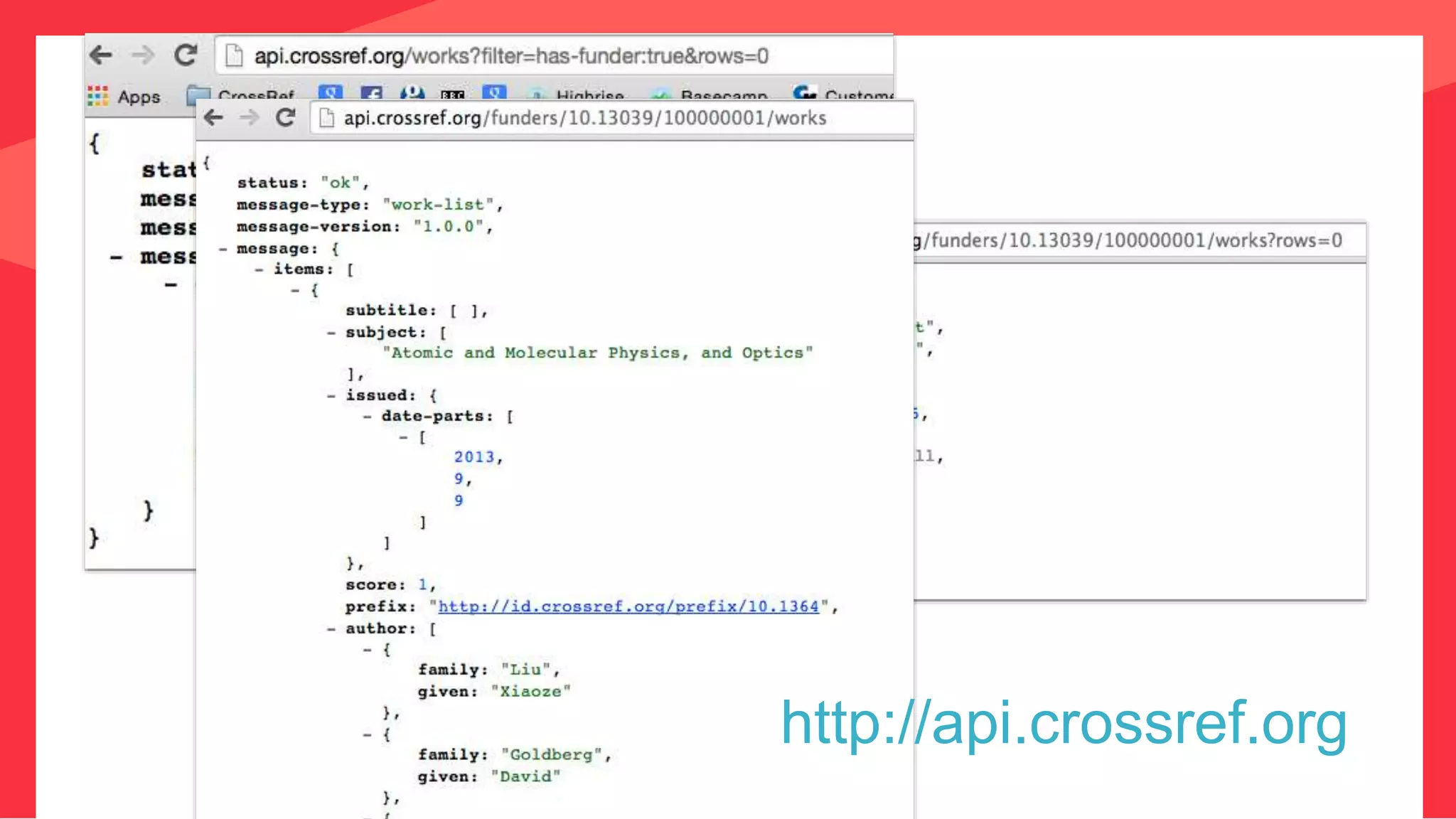Click the "Atomic and Molecular Physics, and Optics" value

tap(597, 353)
